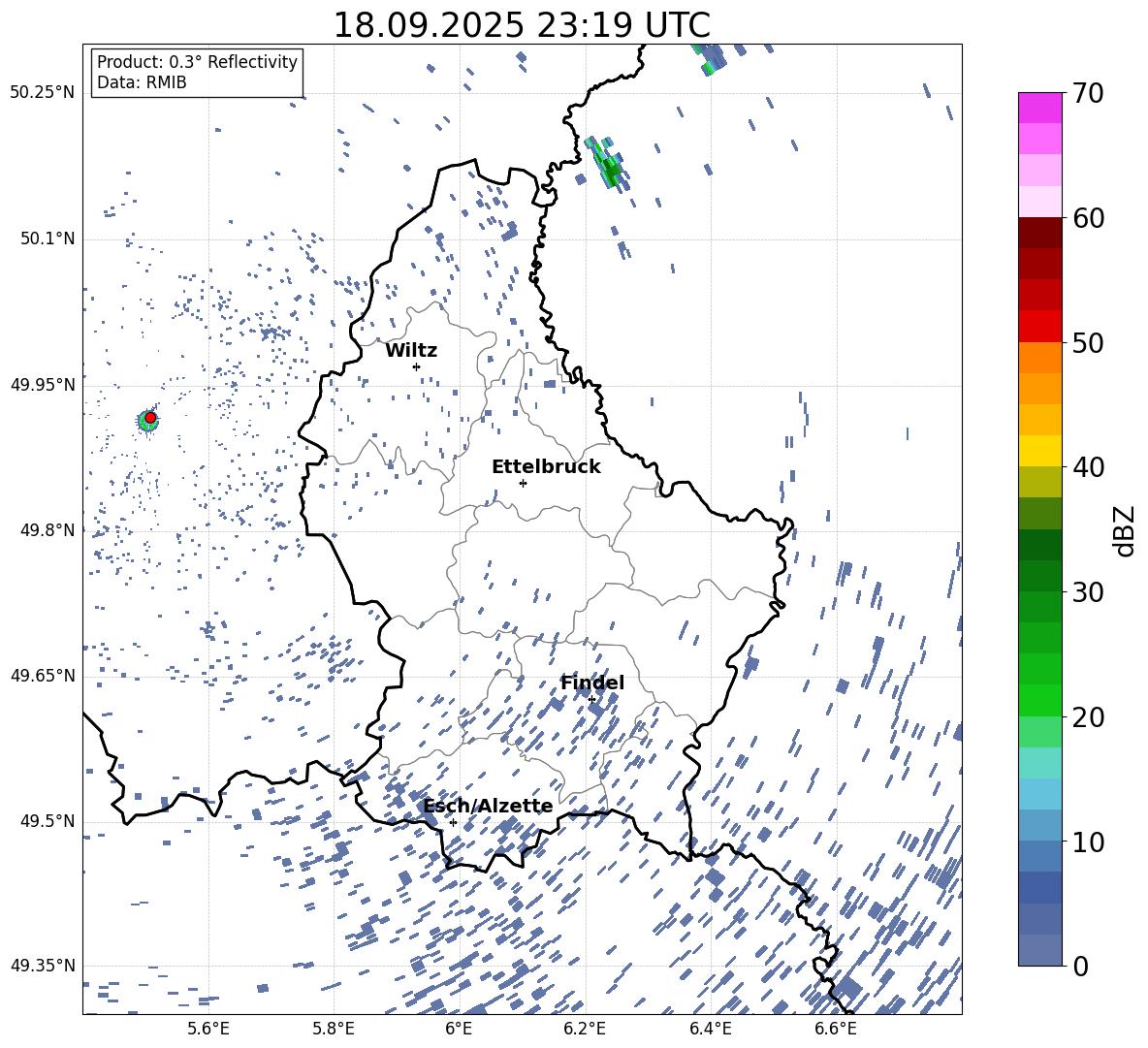Click the Findel text label
1148x1048 pixels.
pyautogui.click(x=591, y=683)
